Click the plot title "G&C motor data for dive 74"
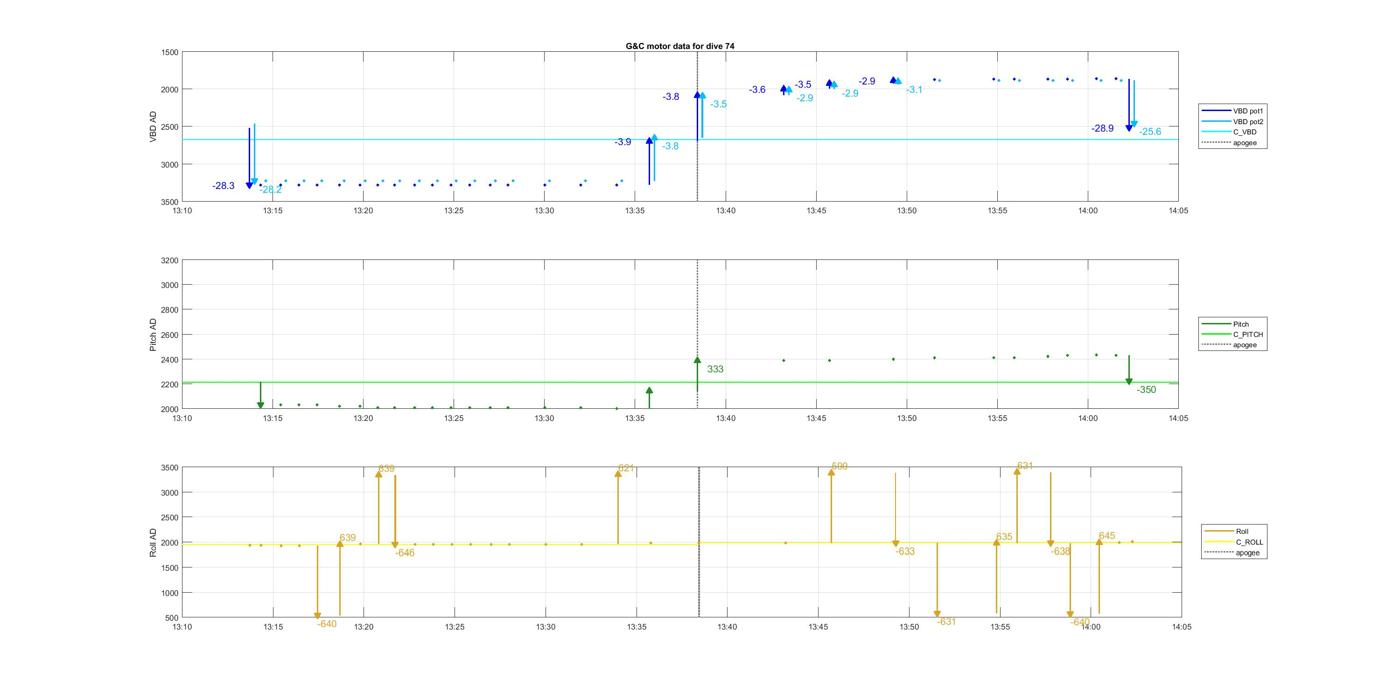The width and height of the screenshot is (1400, 693). (x=679, y=46)
